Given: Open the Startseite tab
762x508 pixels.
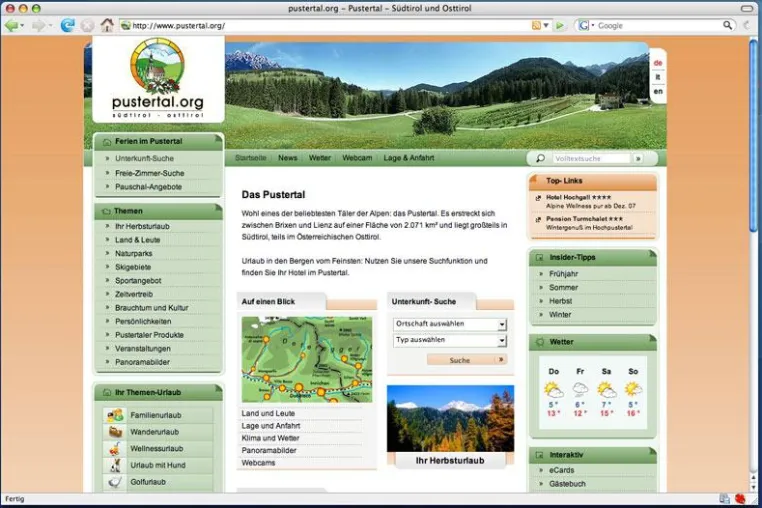Looking at the screenshot, I should (x=251, y=158).
